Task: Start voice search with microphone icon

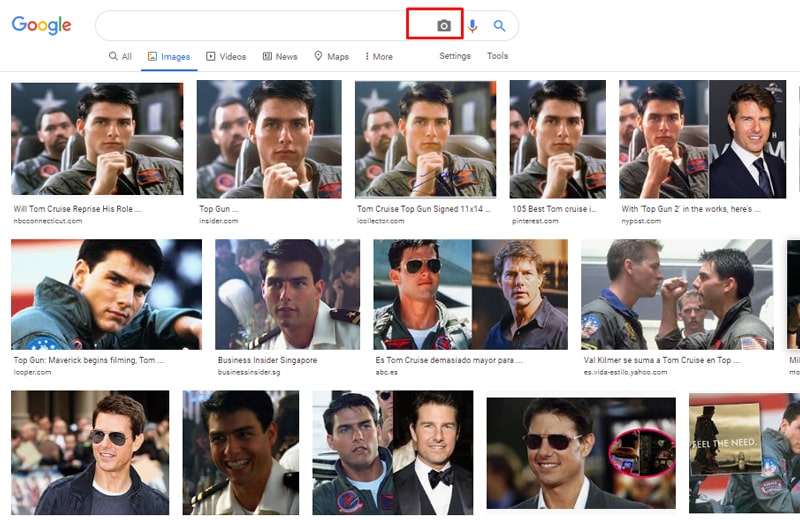Action: click(x=472, y=26)
